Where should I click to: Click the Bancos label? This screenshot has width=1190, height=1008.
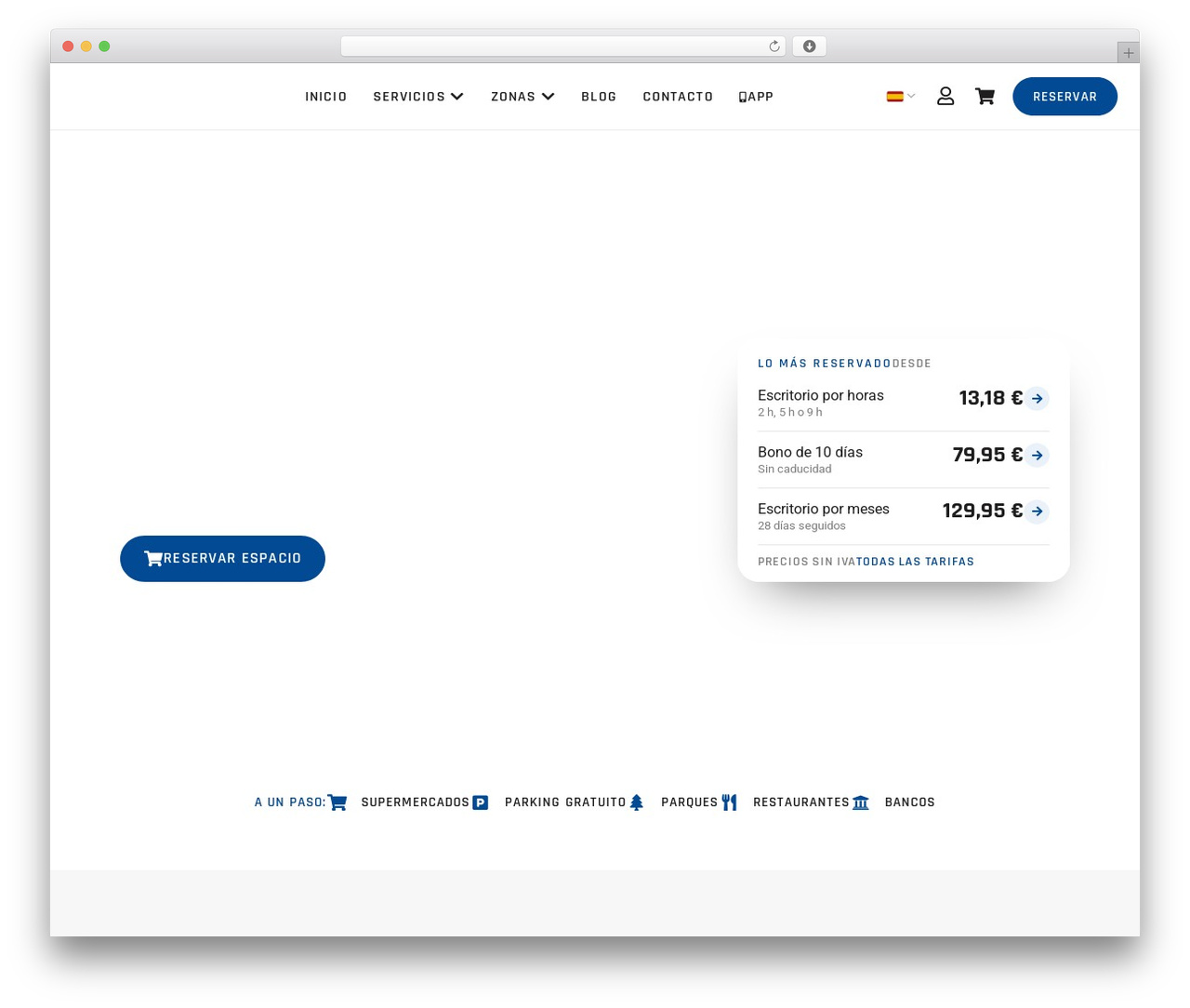tap(910, 802)
